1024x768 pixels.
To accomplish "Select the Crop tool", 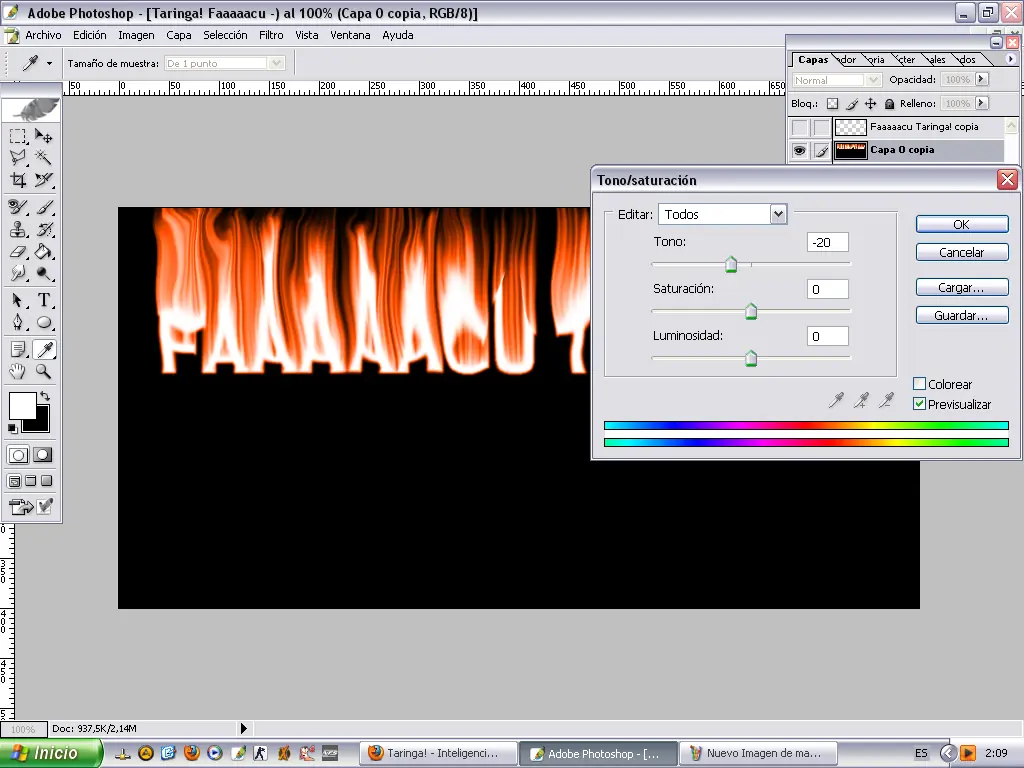I will point(18,180).
